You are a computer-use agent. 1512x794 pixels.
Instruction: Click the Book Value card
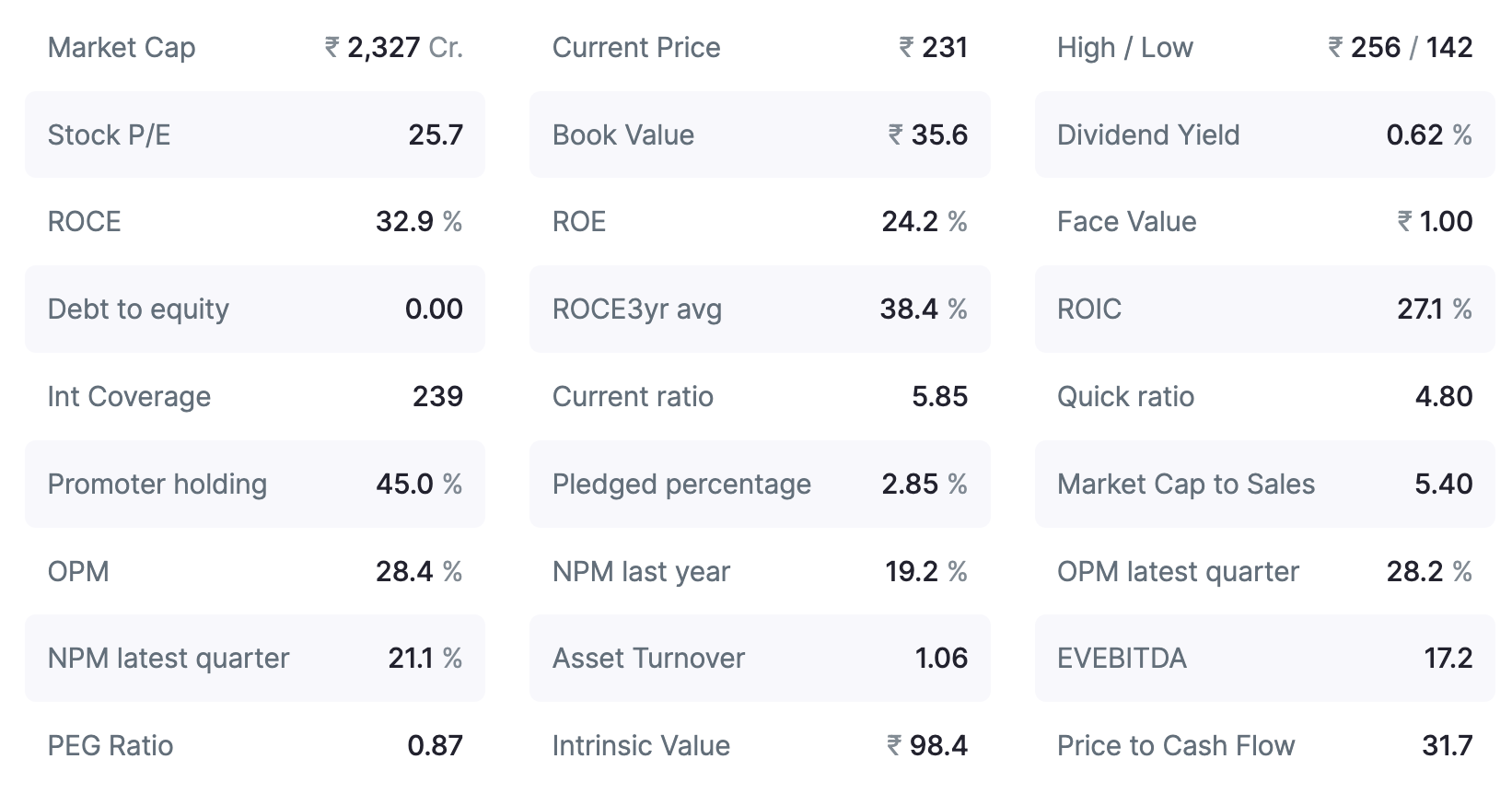(759, 134)
